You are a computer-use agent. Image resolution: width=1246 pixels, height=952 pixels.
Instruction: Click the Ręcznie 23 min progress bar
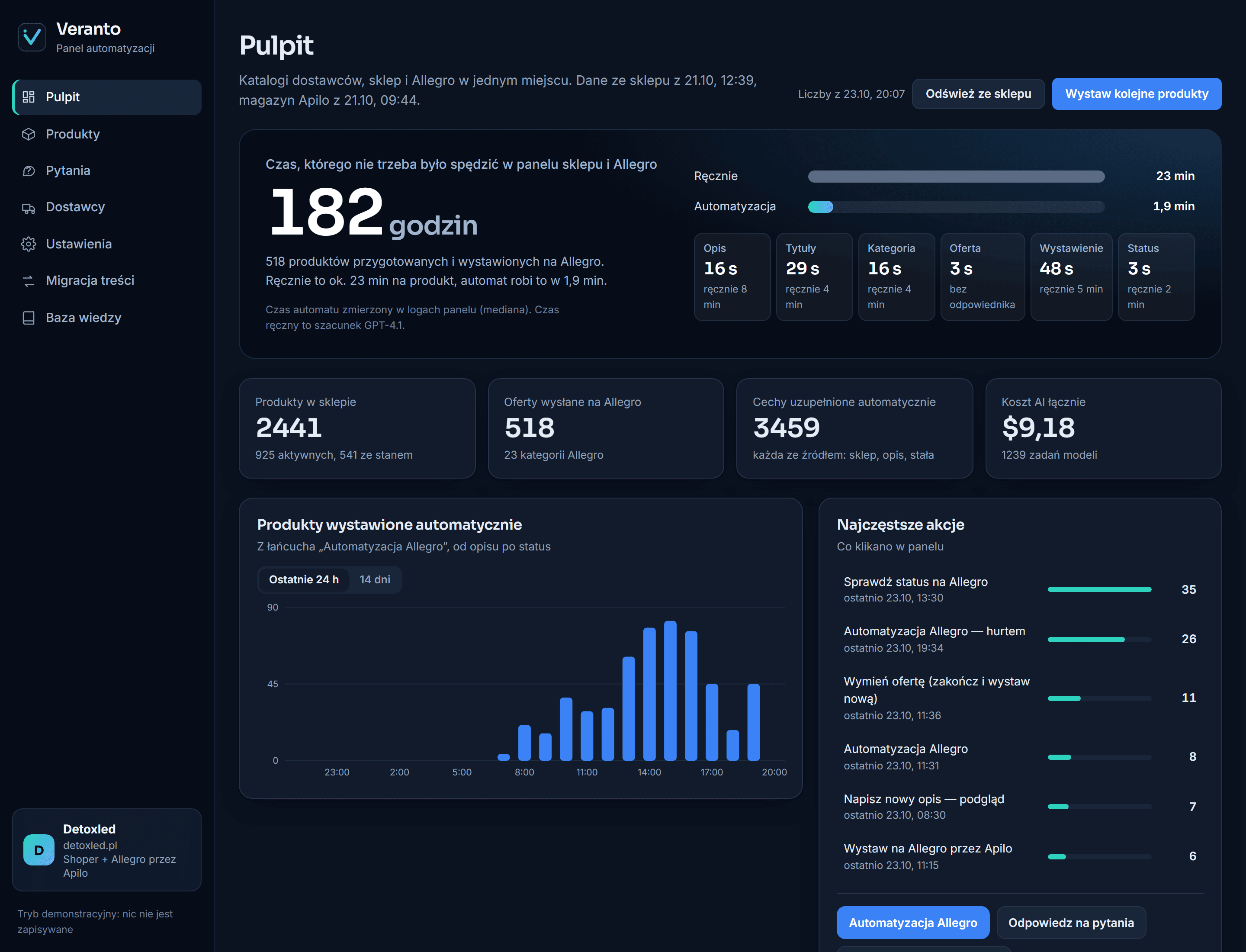956,176
